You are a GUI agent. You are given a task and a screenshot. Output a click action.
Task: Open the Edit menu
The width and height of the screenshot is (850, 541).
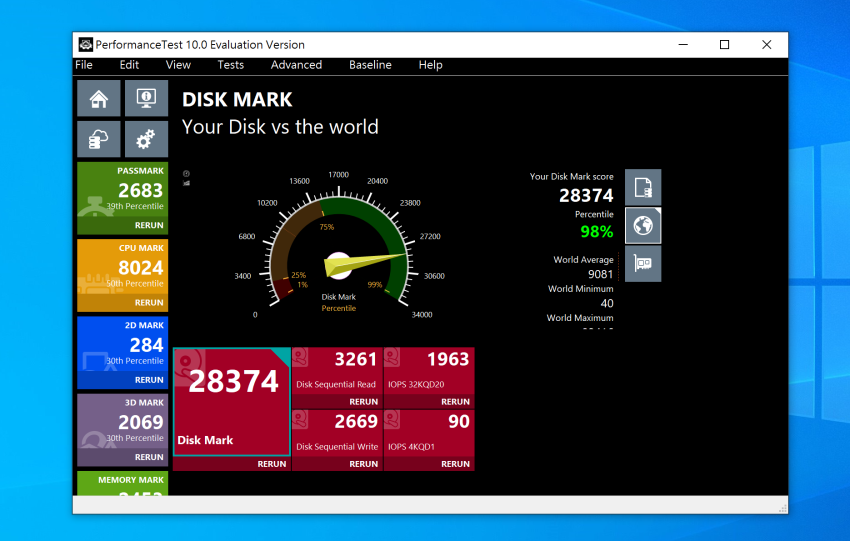[x=129, y=65]
